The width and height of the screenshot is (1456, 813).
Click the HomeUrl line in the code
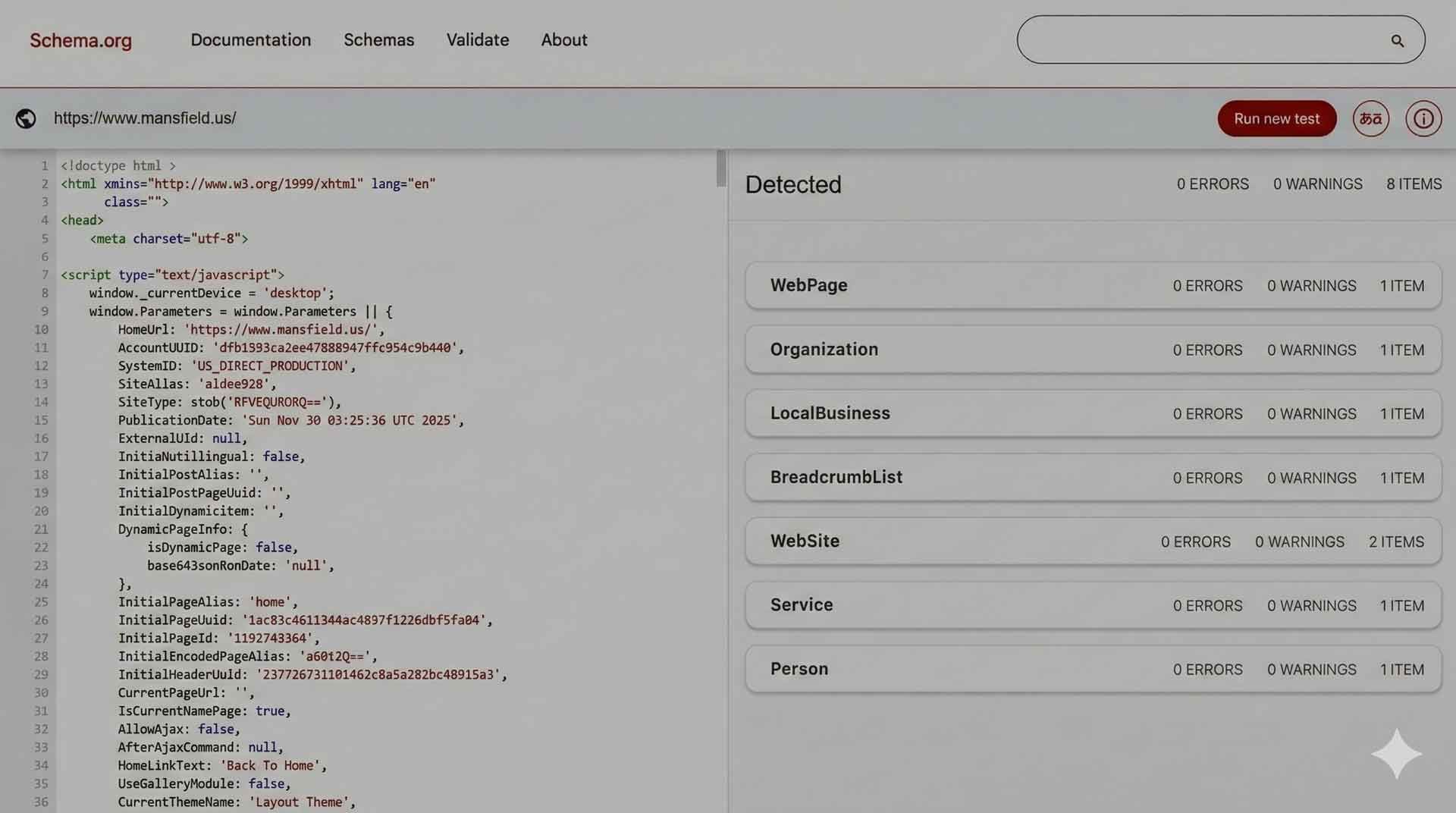tap(251, 330)
